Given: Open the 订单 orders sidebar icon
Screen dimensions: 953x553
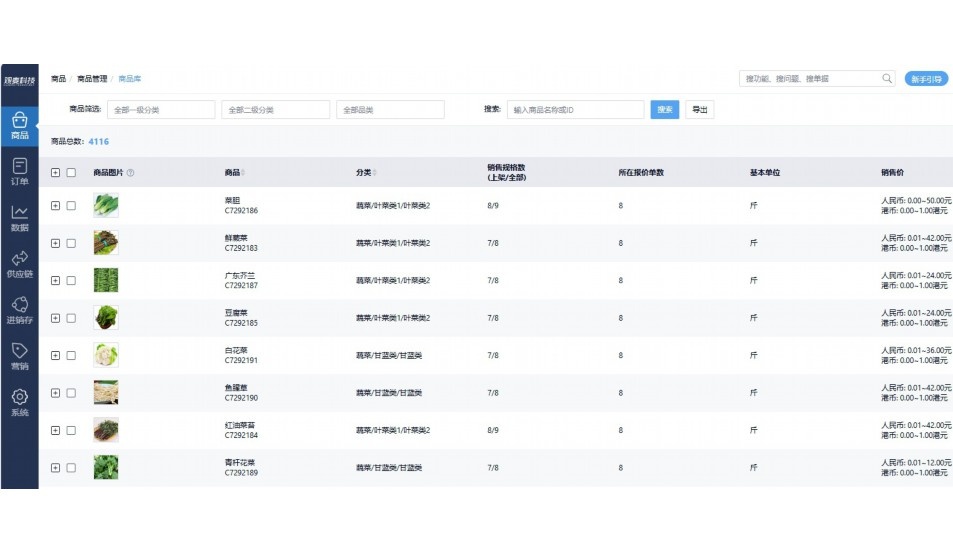Looking at the screenshot, I should point(19,171).
